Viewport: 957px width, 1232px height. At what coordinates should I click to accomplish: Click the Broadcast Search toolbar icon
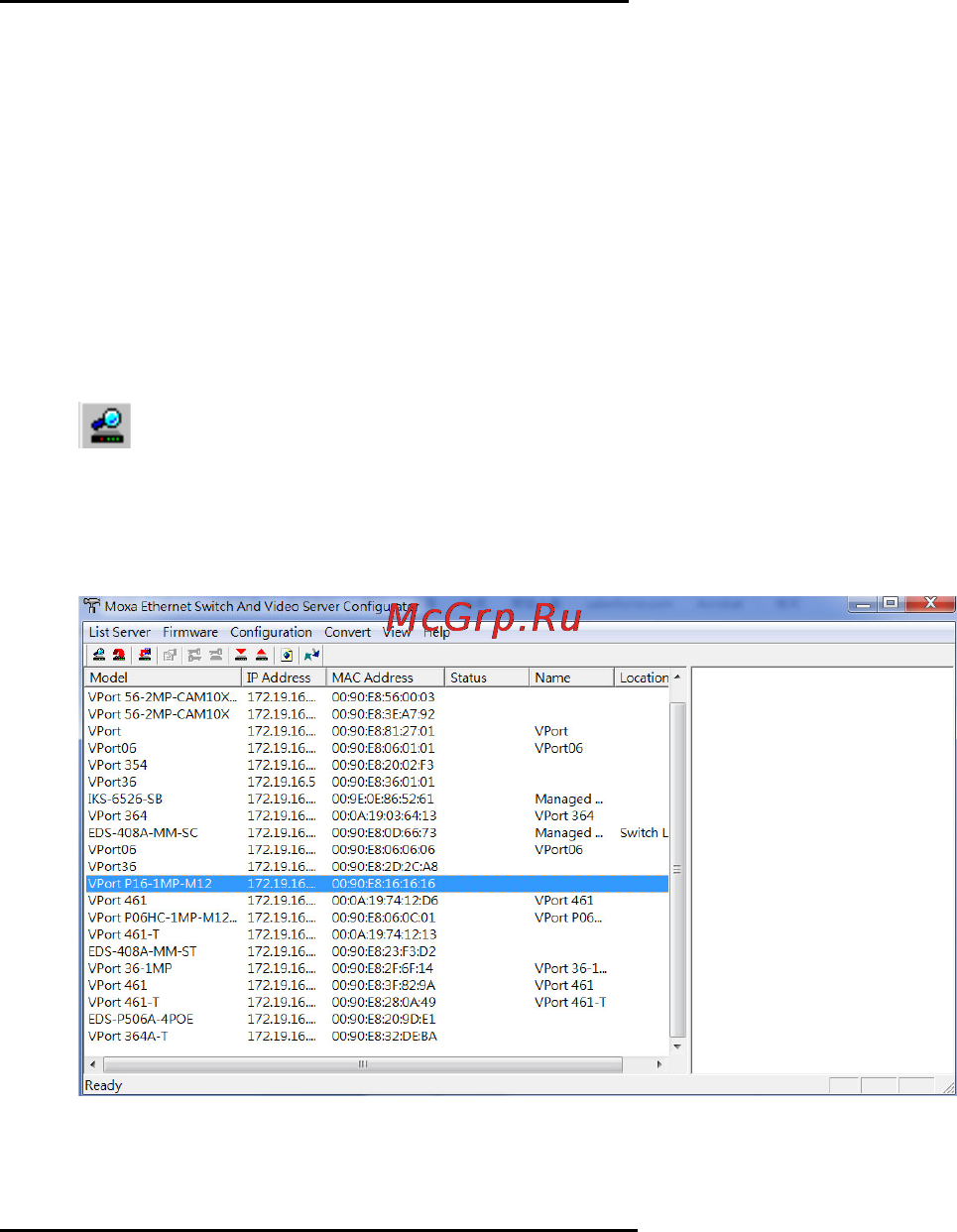pyautogui.click(x=99, y=655)
